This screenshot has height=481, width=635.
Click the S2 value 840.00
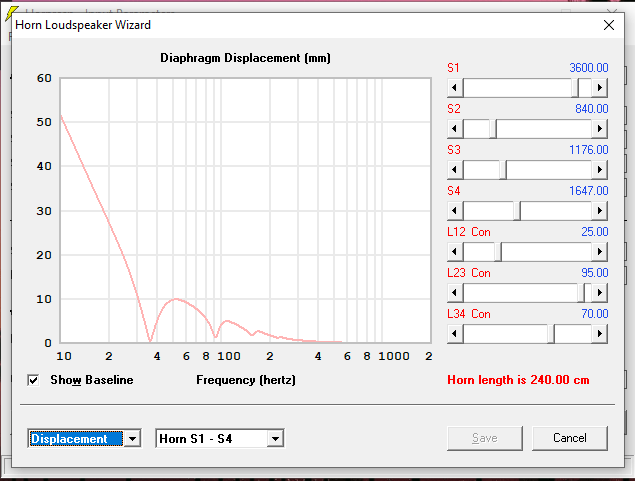[592, 109]
